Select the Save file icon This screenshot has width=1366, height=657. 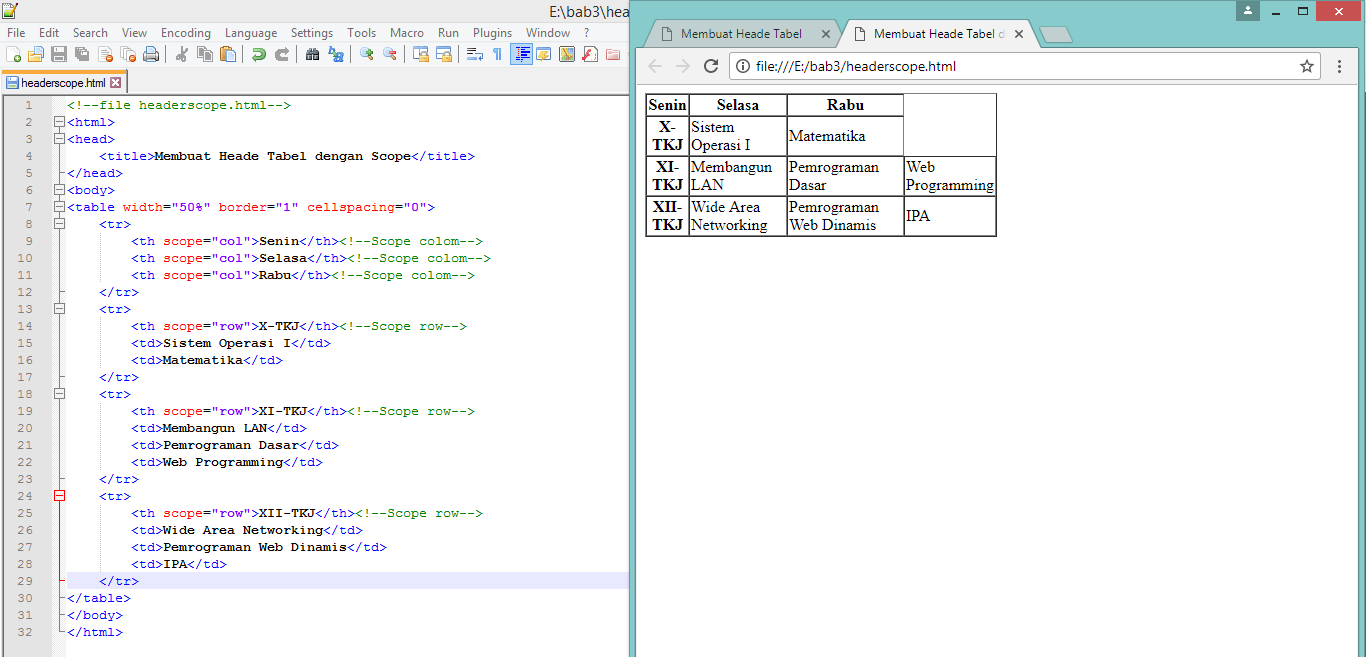click(57, 54)
